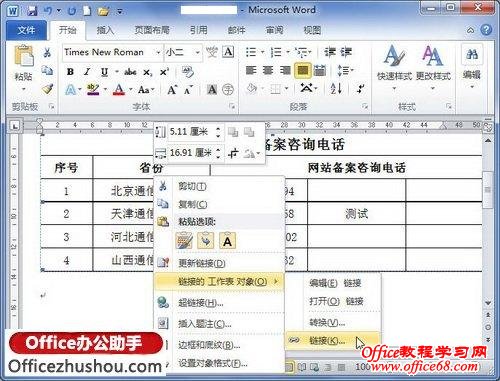Open the font size dropdown

click(197, 52)
